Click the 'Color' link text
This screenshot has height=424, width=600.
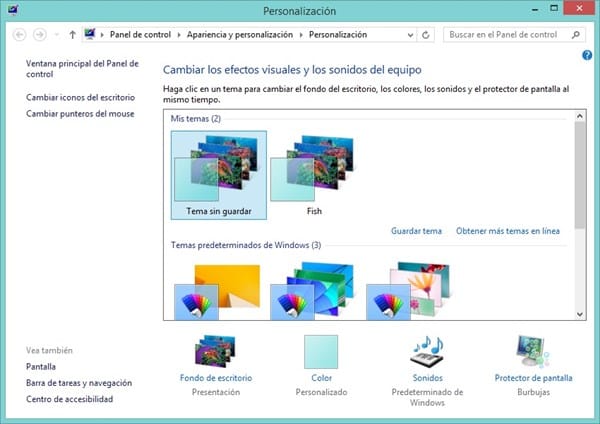[x=321, y=378]
